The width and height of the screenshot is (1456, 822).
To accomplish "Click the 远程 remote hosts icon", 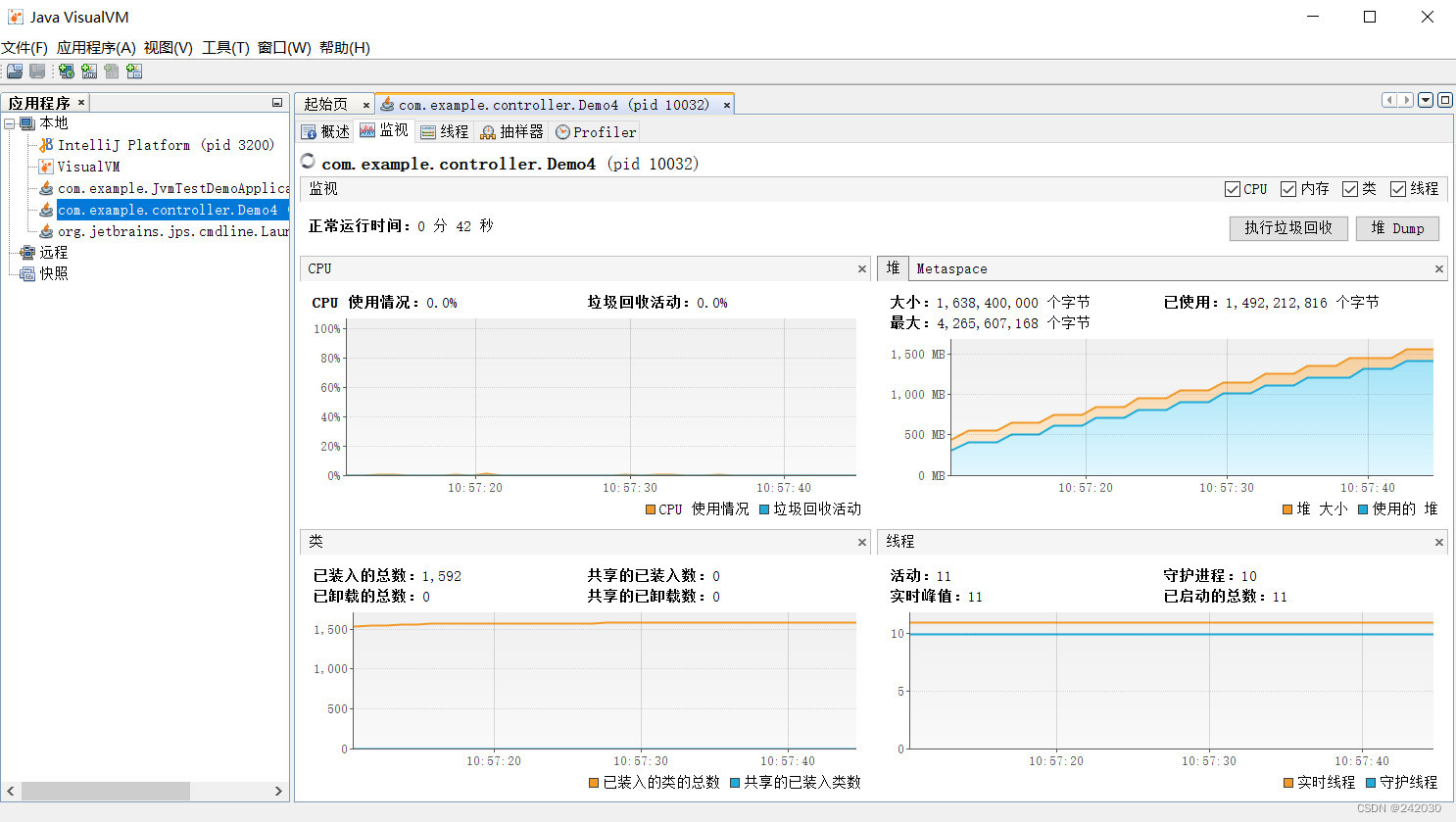I will pos(27,253).
